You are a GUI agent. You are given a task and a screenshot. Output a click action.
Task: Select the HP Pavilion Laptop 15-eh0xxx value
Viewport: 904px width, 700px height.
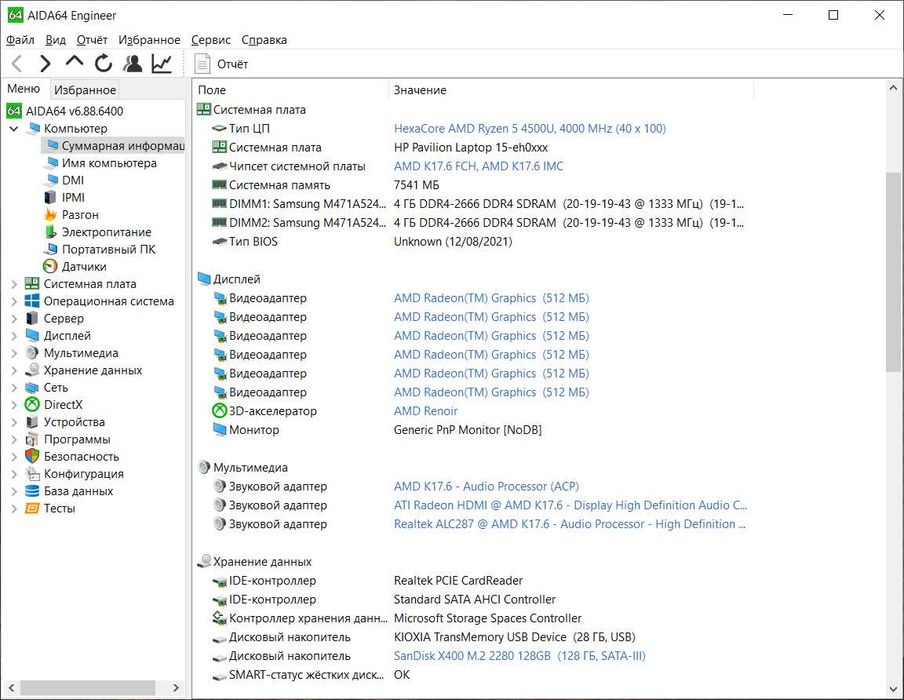[470, 148]
